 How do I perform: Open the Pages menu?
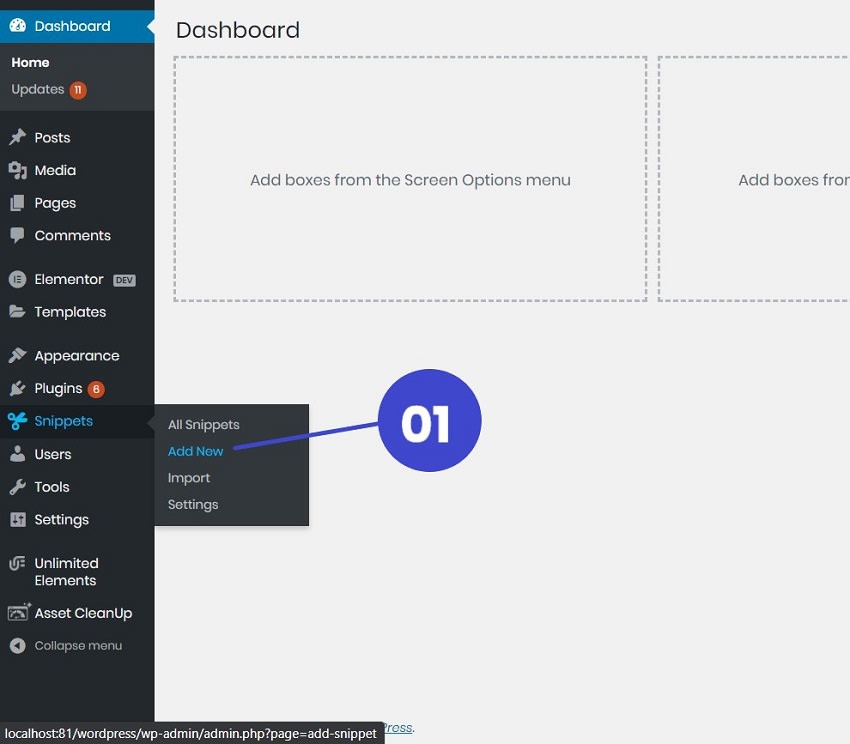click(x=77, y=203)
